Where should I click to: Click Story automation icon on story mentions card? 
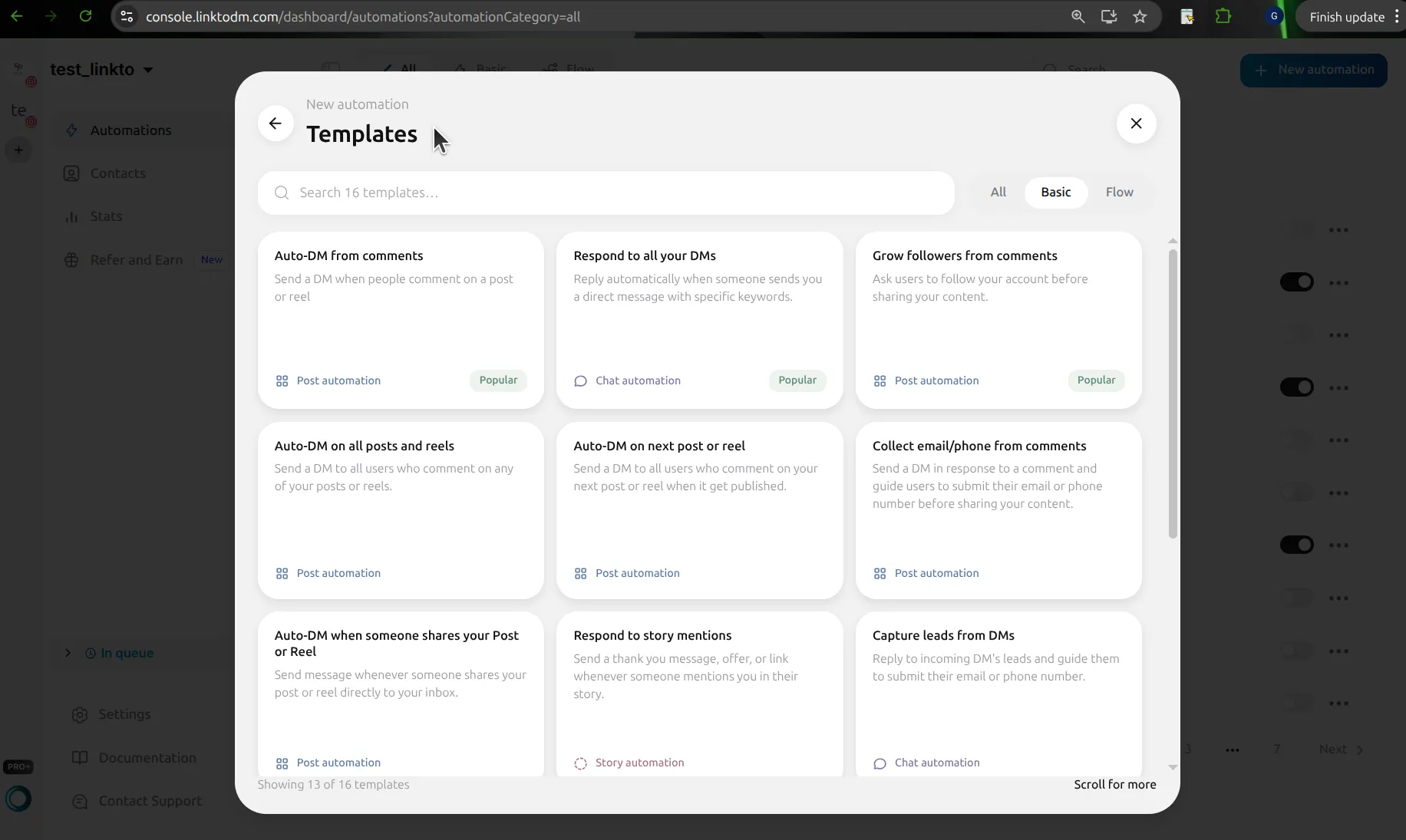(x=580, y=763)
